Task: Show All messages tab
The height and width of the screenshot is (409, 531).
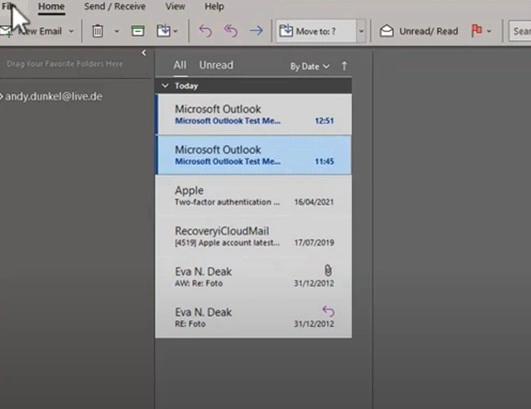Action: 180,65
